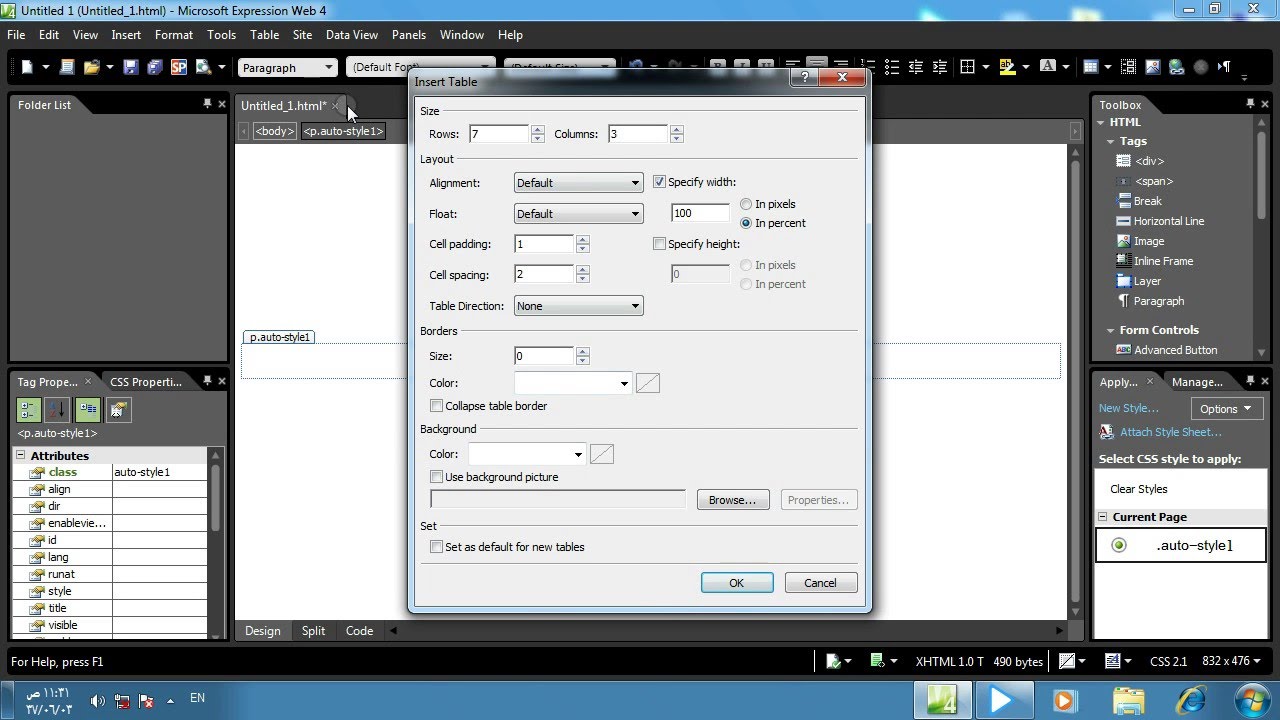Click the Insert Layer toolbar icon

coord(1128,67)
